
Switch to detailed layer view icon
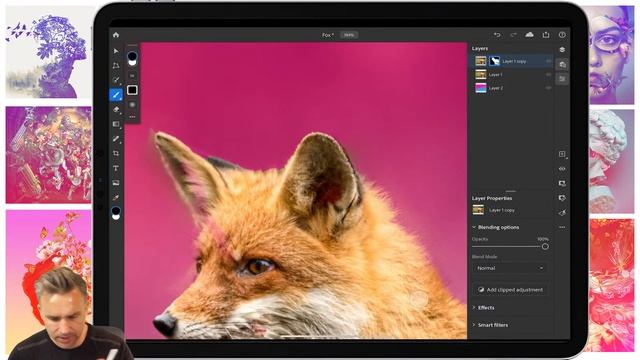(562, 64)
